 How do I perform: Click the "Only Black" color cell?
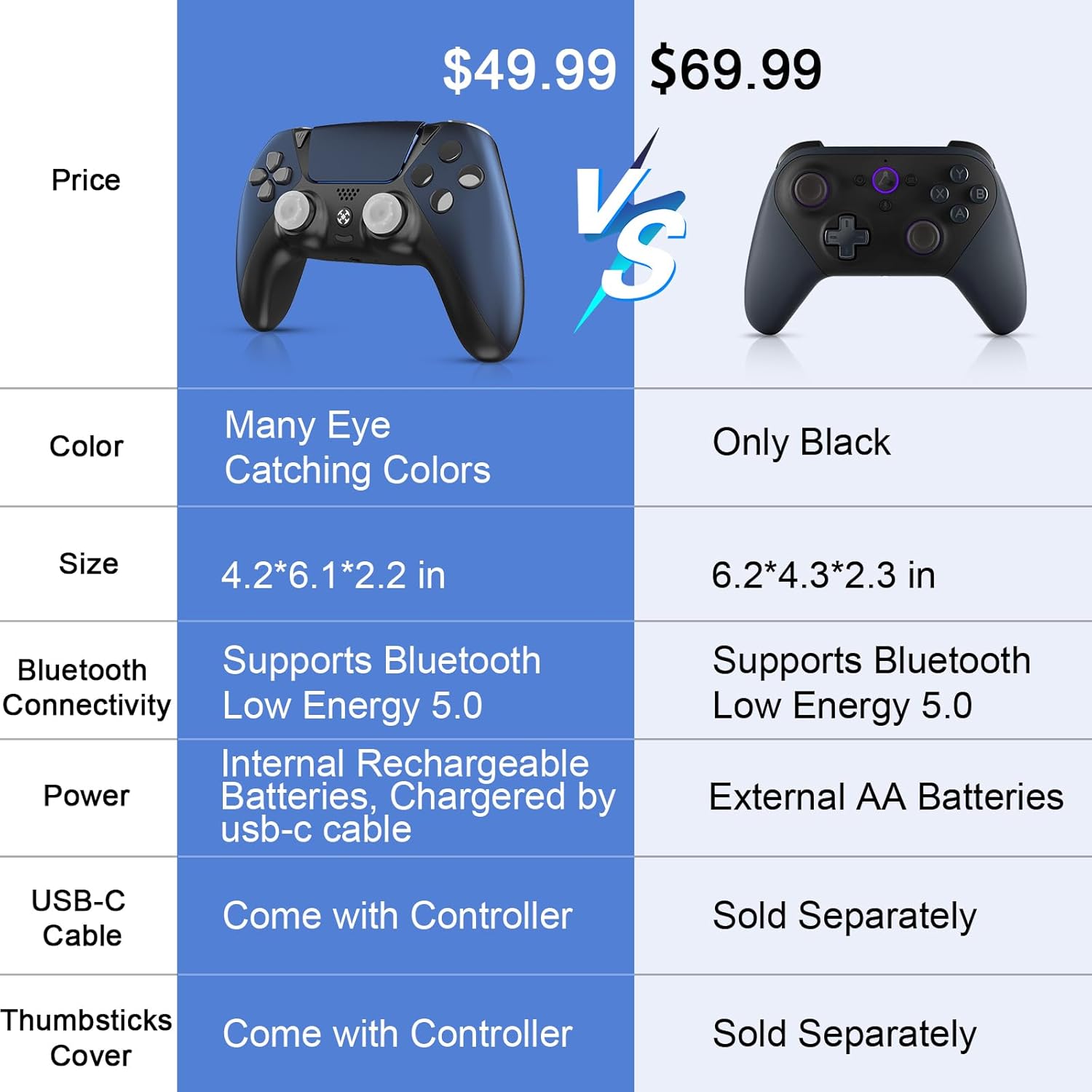pos(801,442)
